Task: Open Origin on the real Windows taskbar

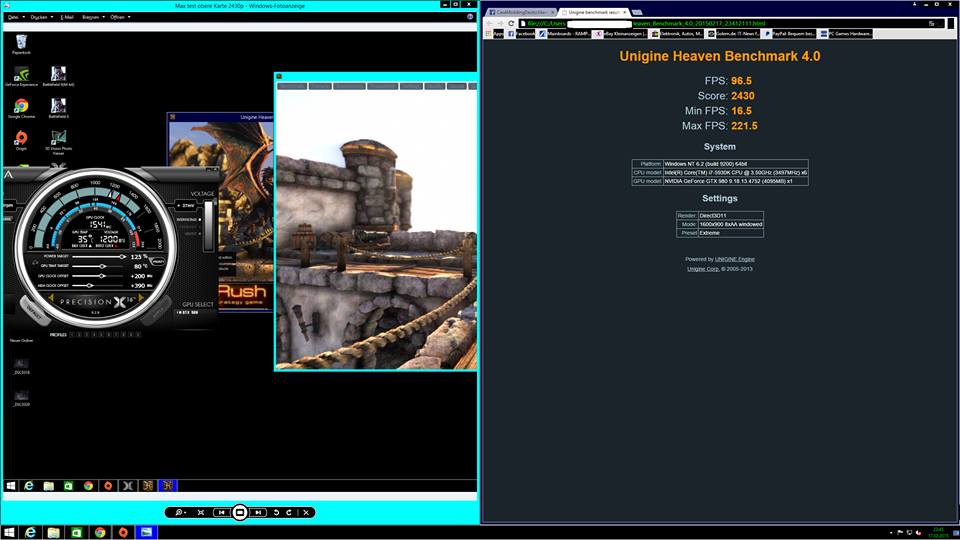Action: click(123, 532)
